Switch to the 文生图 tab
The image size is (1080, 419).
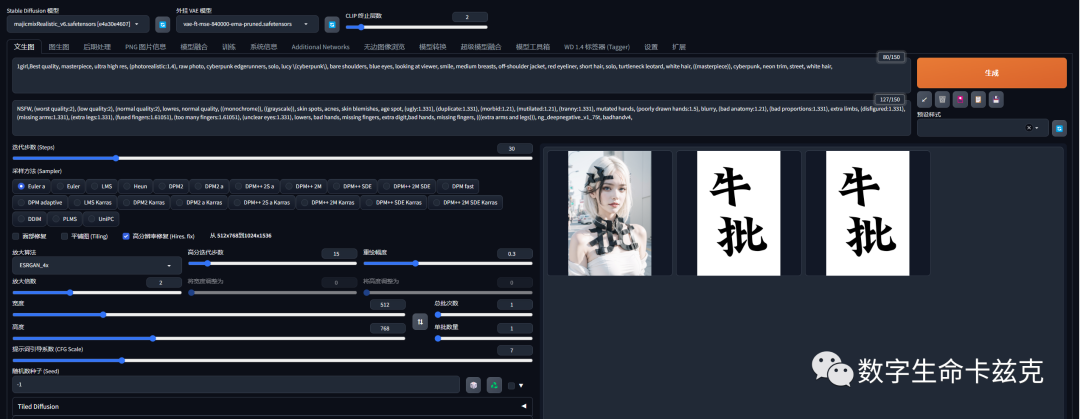pyautogui.click(x=24, y=47)
